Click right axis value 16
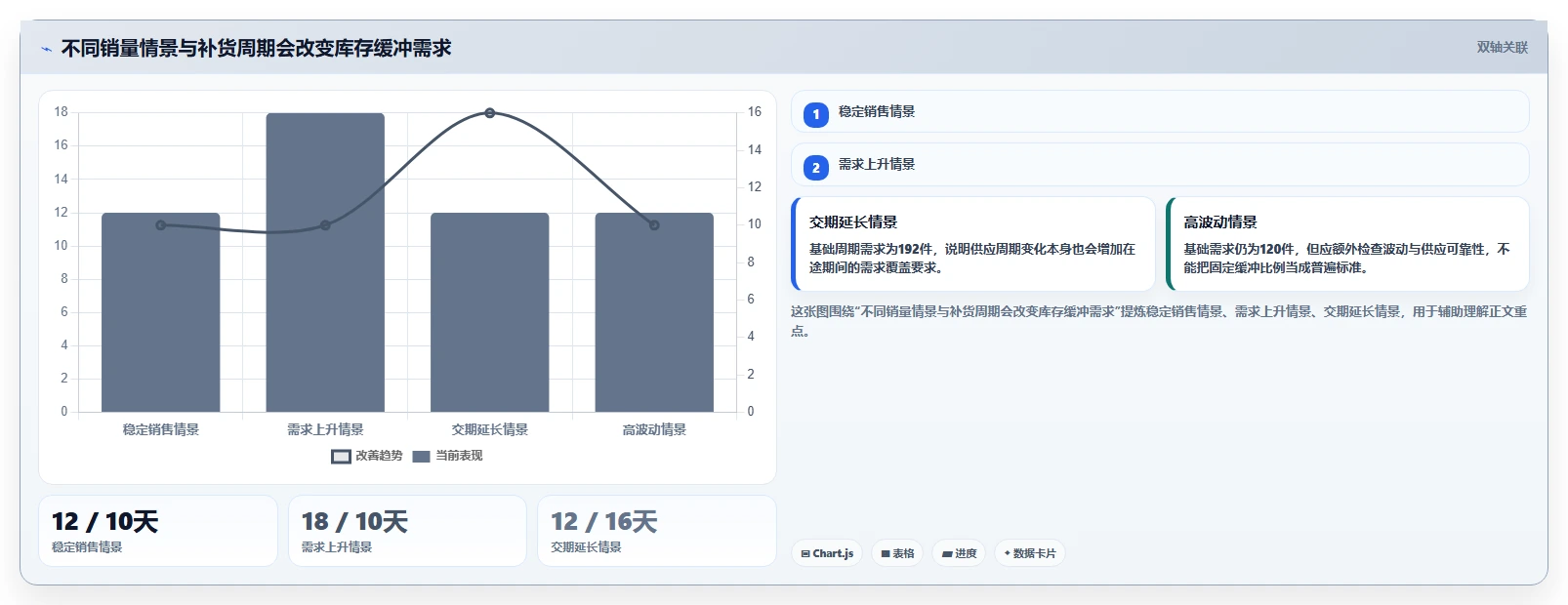1568x605 pixels. pyautogui.click(x=755, y=112)
